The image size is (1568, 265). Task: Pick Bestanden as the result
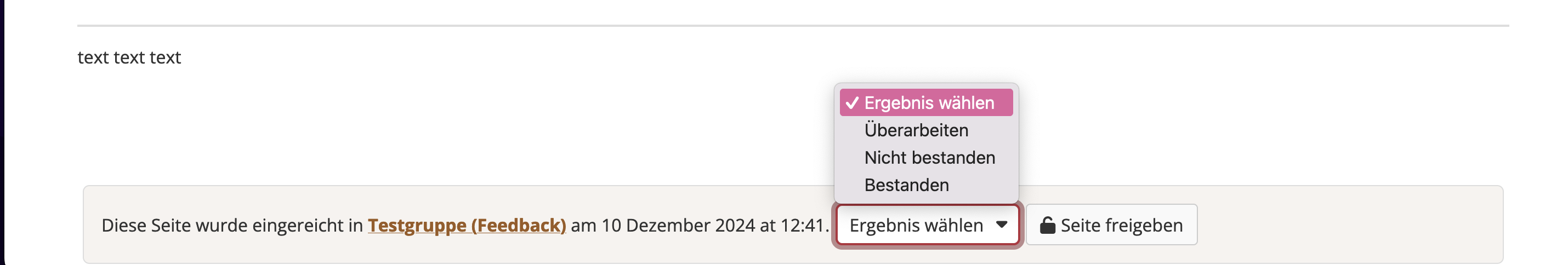pos(906,185)
